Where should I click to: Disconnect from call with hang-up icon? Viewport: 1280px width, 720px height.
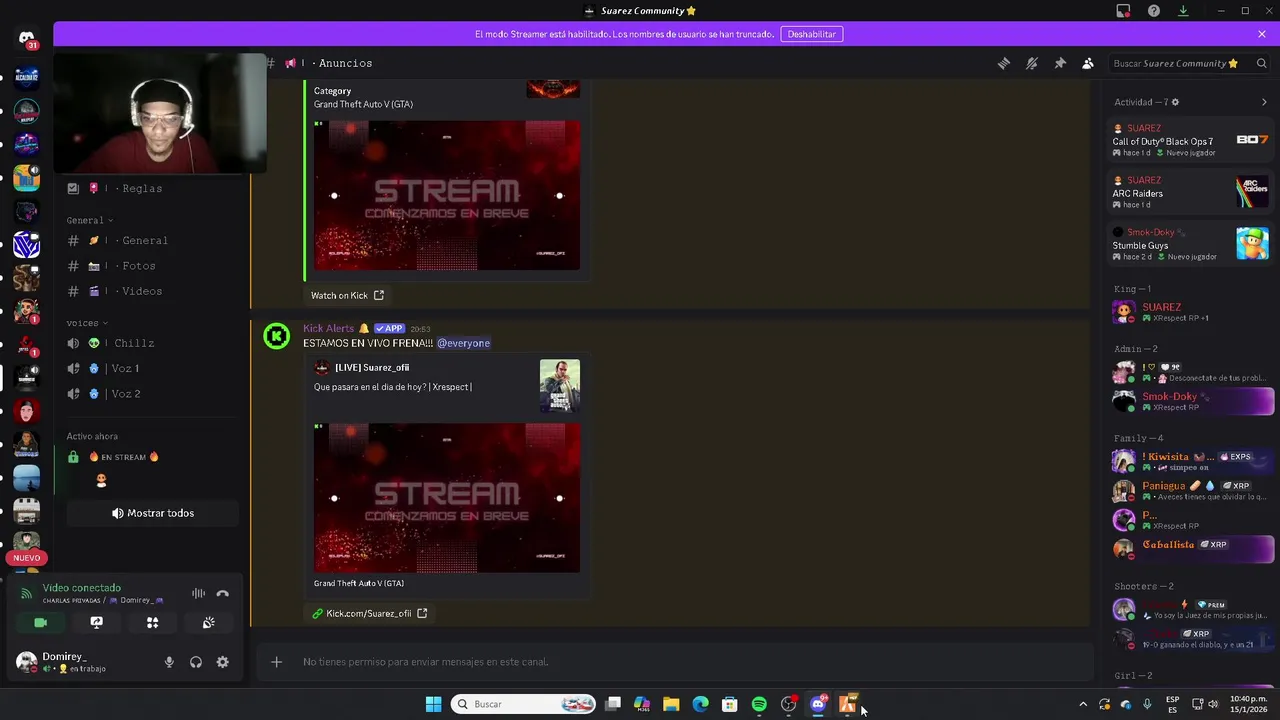[x=223, y=593]
